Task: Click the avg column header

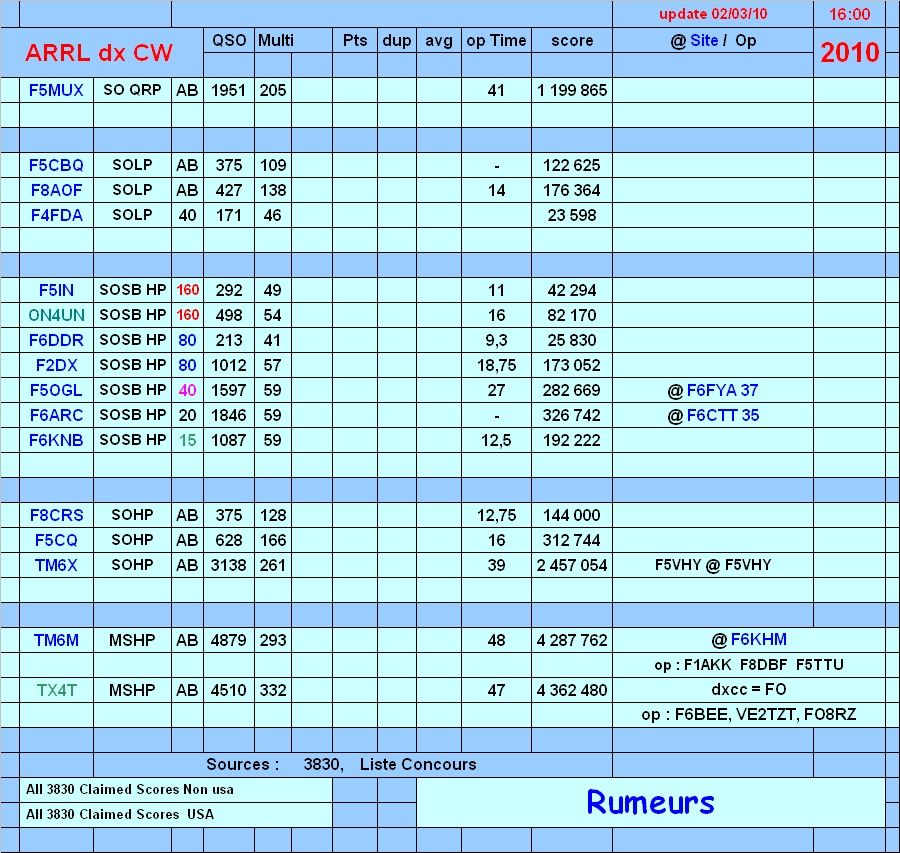Action: (439, 41)
